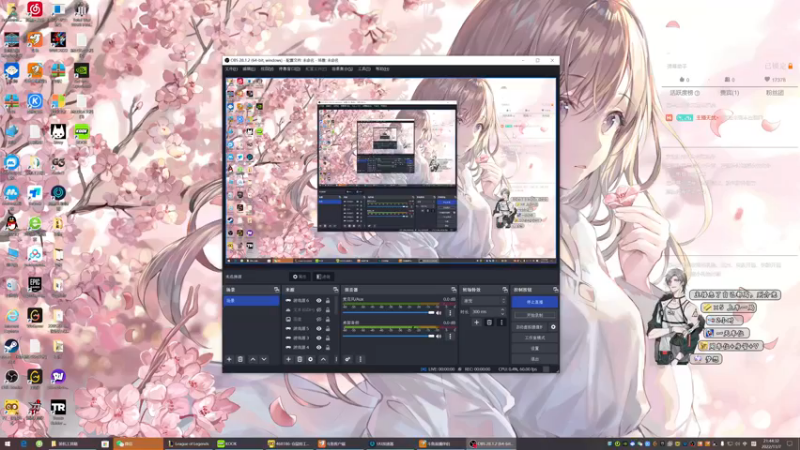The image size is (800, 450).
Task: Mute the 麦克风/Aux mixer channel
Action: (x=439, y=313)
